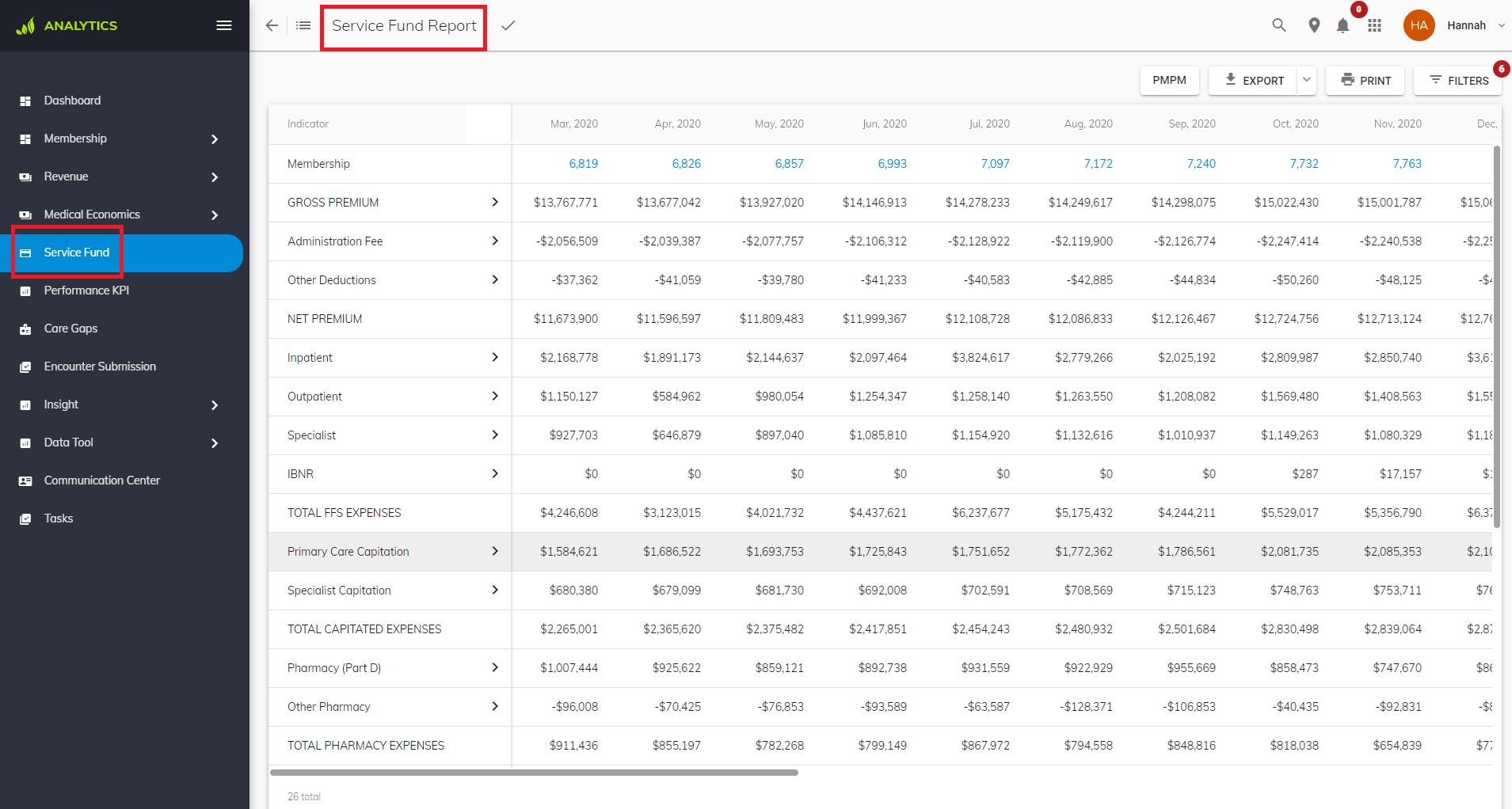Expand the GROSS PREMIUM row
Image resolution: width=1512 pixels, height=809 pixels.
click(x=495, y=202)
